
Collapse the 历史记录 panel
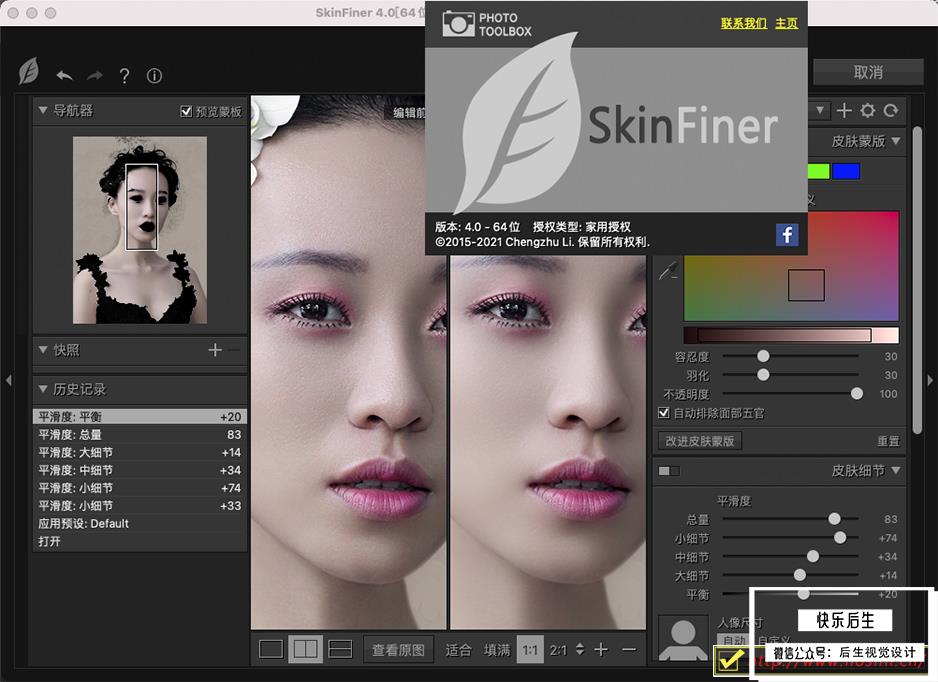42,389
